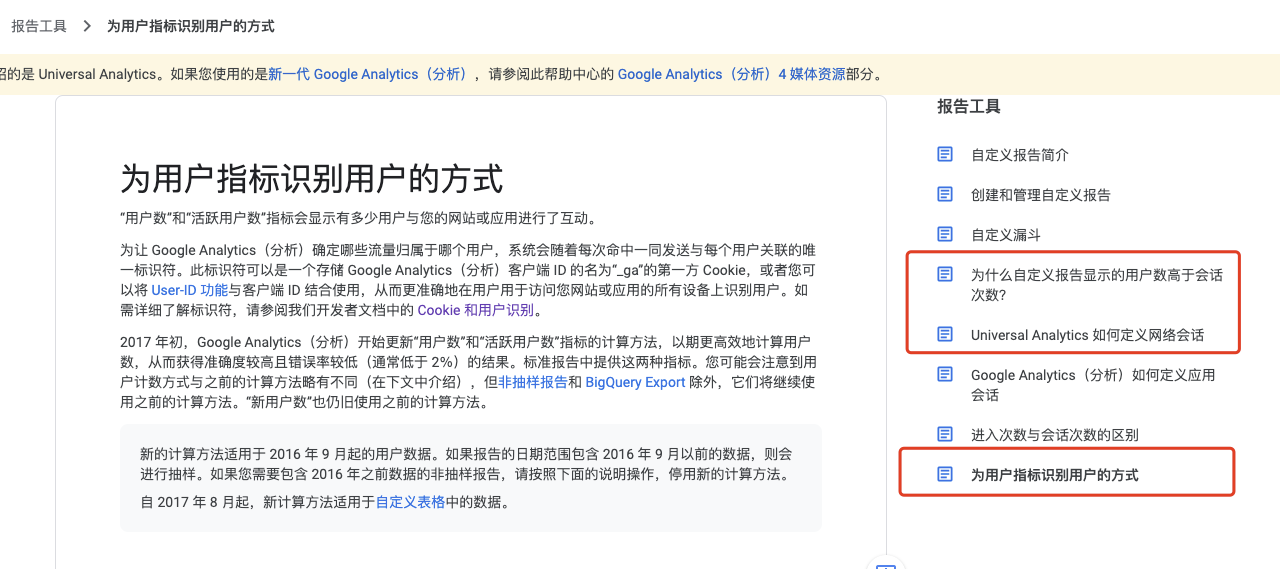
Task: Click breadcrumb text 为用户指标识别用户的方式
Action: coord(191,26)
